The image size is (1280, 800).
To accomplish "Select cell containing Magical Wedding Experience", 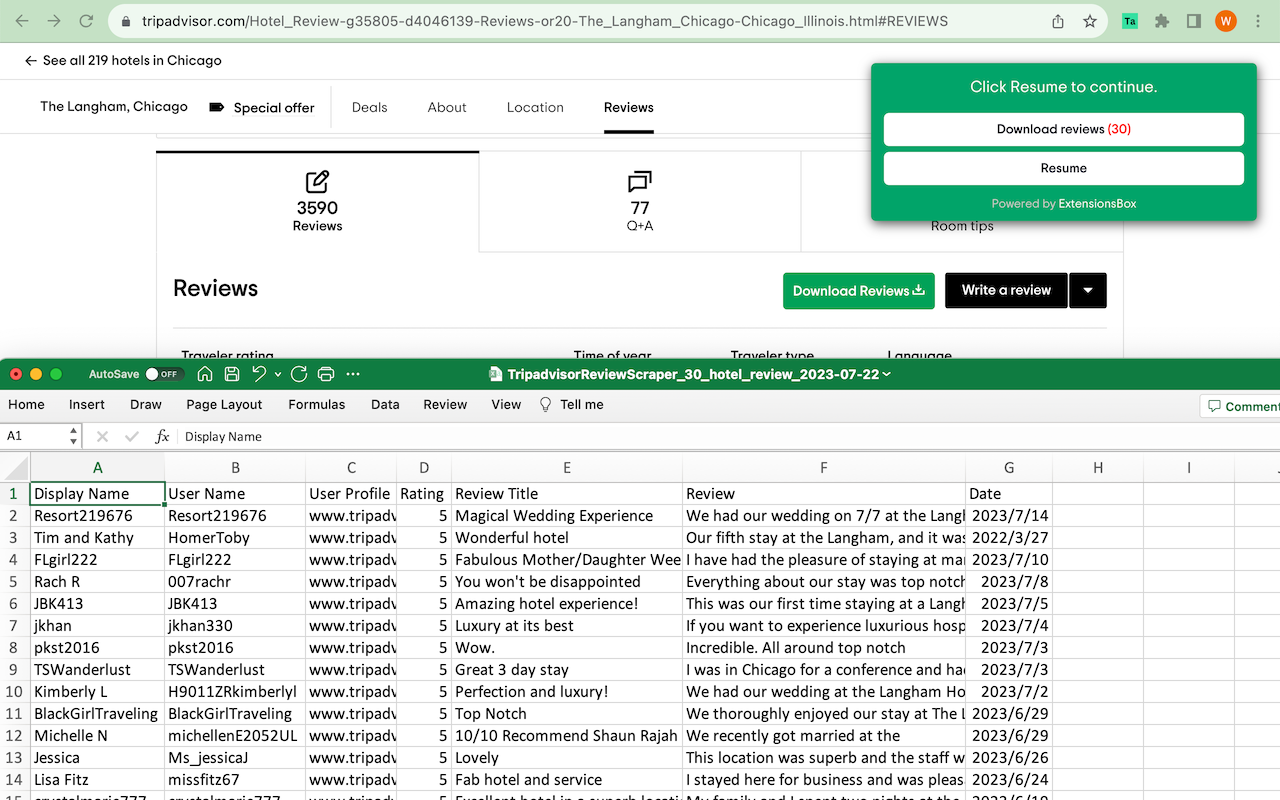I will point(566,516).
